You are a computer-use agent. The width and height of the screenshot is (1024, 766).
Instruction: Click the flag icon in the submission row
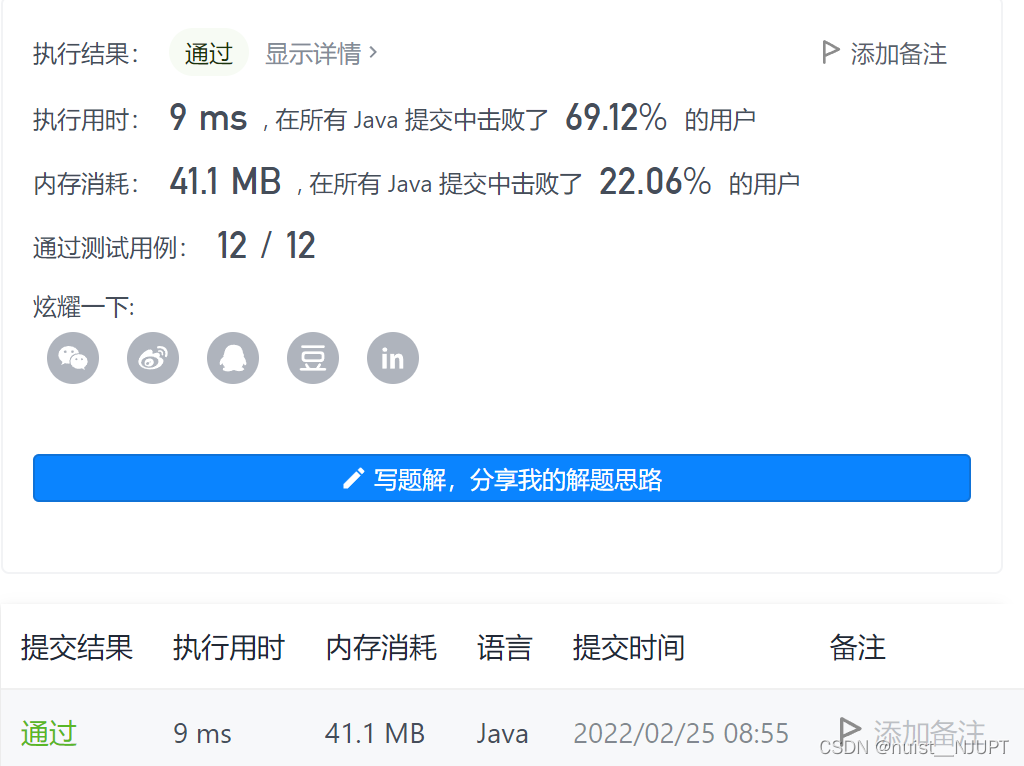pyautogui.click(x=850, y=731)
